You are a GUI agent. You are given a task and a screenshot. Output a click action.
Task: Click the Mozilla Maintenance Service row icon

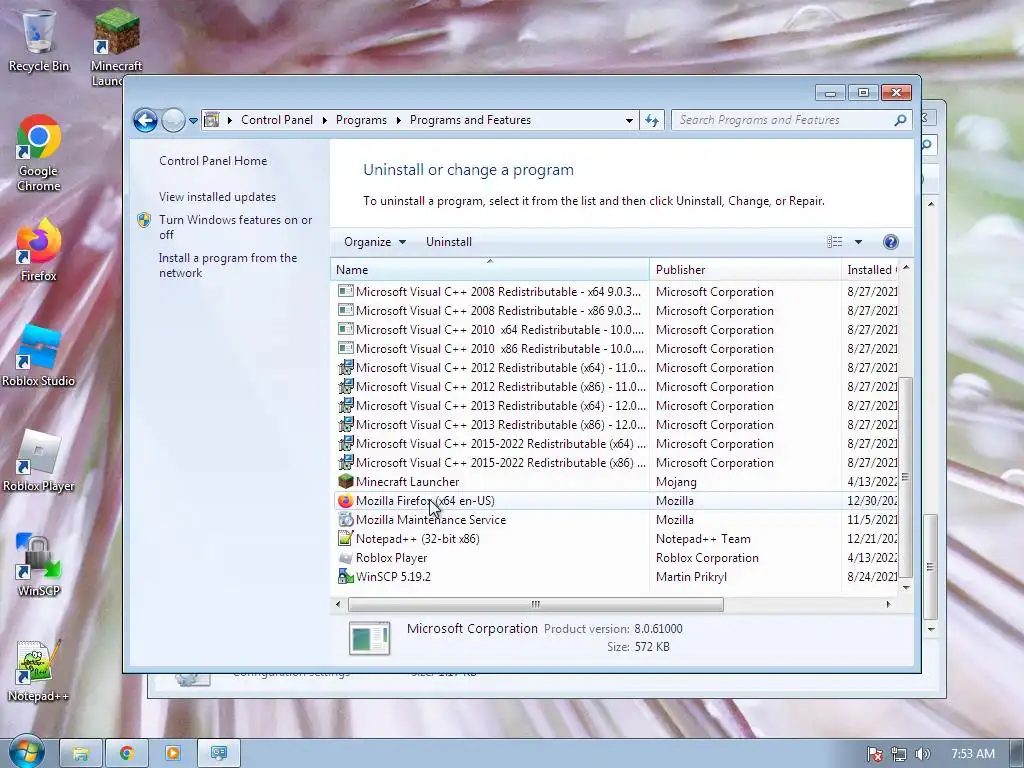(x=345, y=519)
